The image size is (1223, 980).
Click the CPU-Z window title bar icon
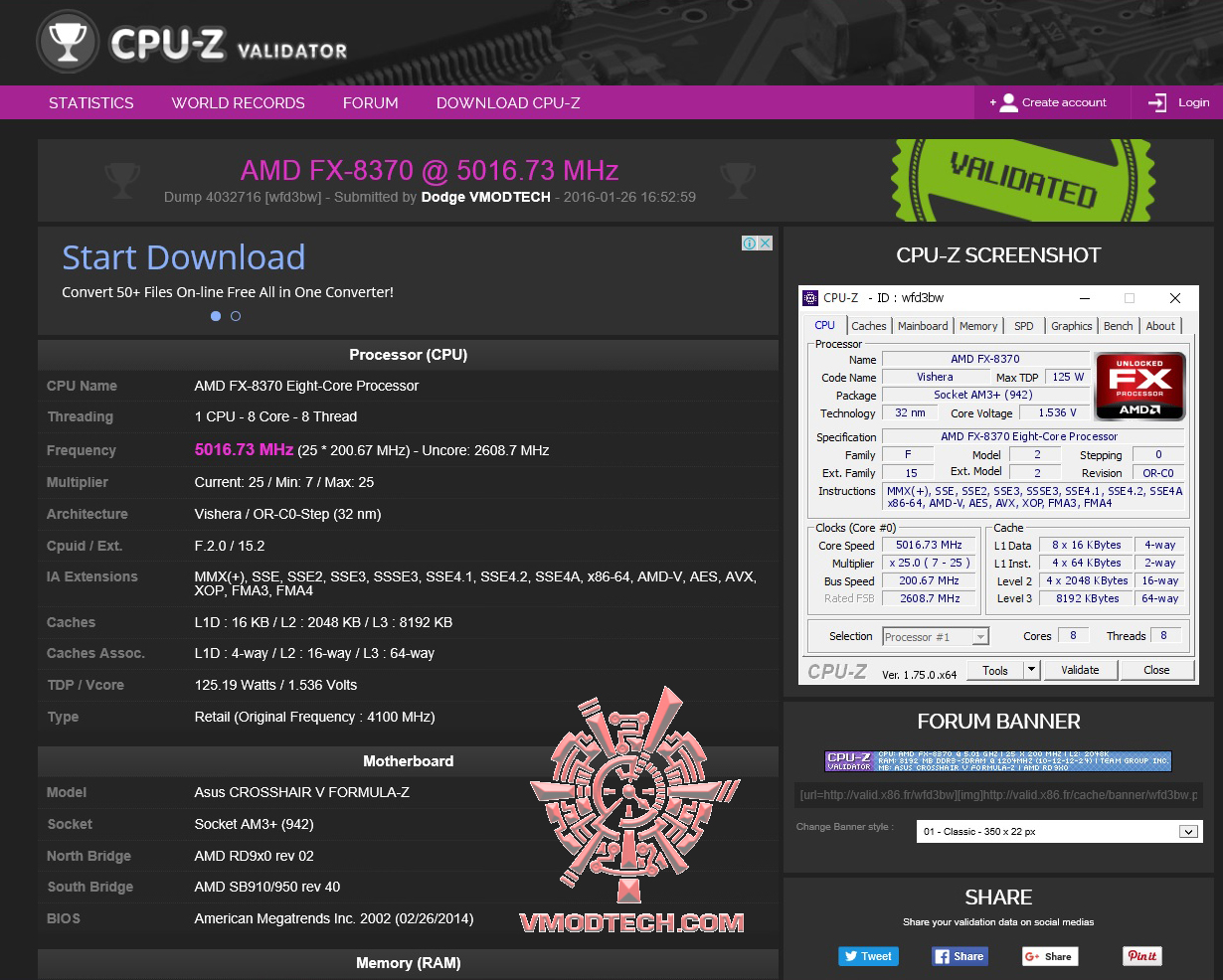tap(810, 297)
